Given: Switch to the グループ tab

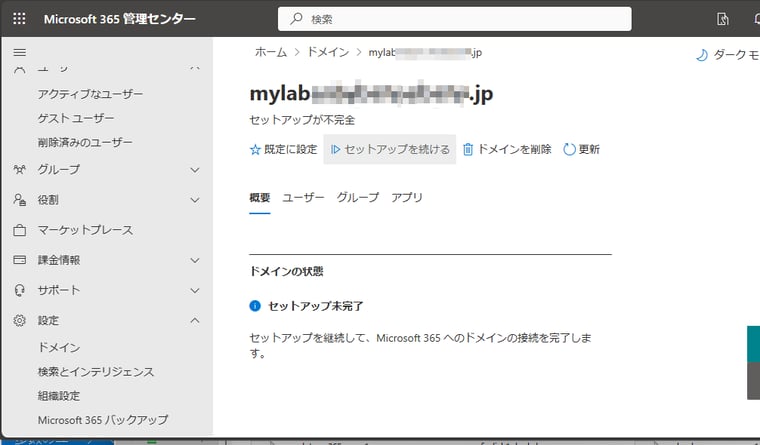Looking at the screenshot, I should [x=358, y=198].
